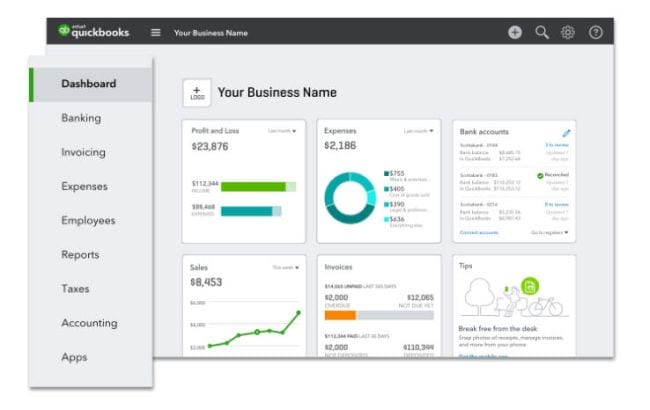The width and height of the screenshot is (650, 410).
Task: Click the Connect accounts link
Action: click(479, 232)
